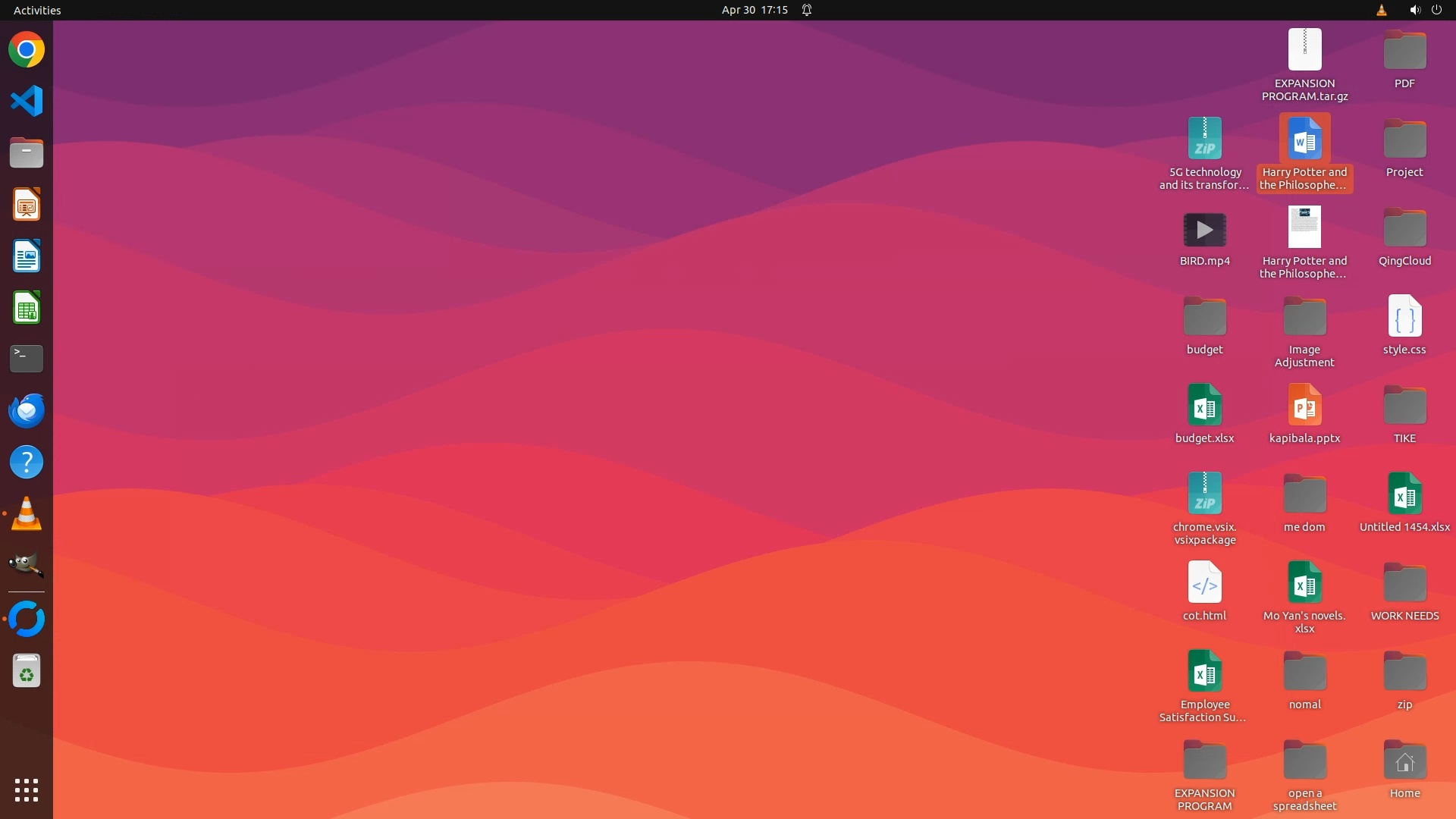Click the Activities menu

click(x=37, y=10)
